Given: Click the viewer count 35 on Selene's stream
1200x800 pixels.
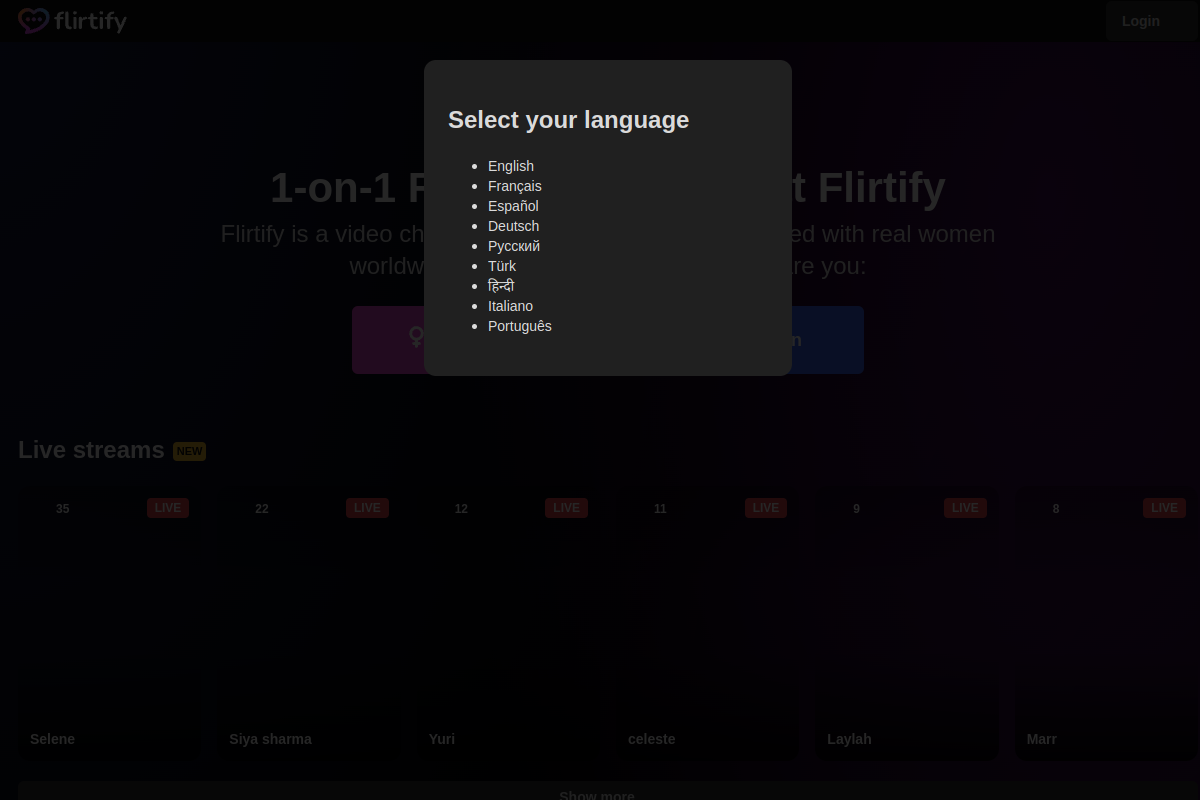Looking at the screenshot, I should pos(62,509).
